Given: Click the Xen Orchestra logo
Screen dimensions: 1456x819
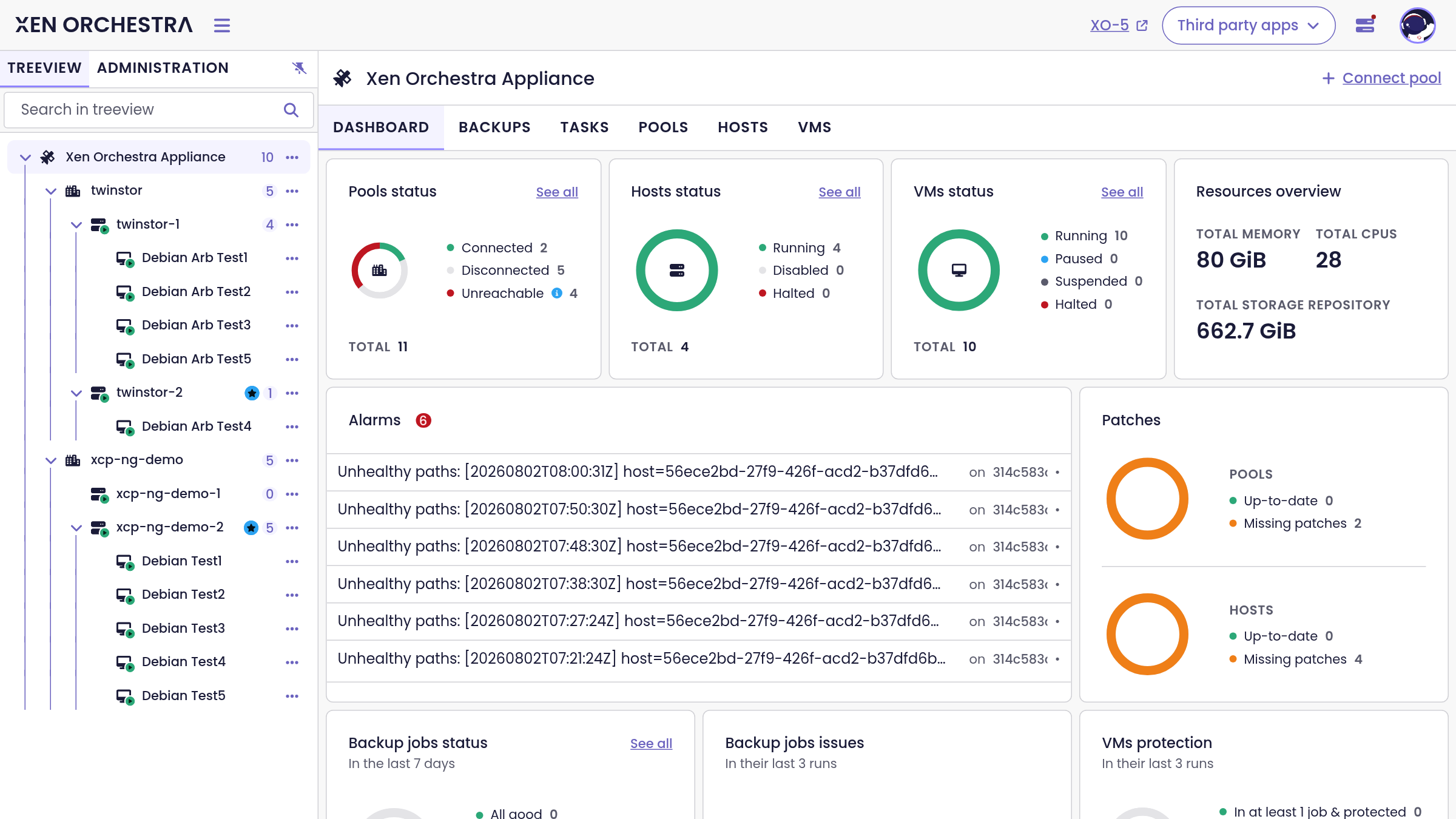Looking at the screenshot, I should coord(104,25).
